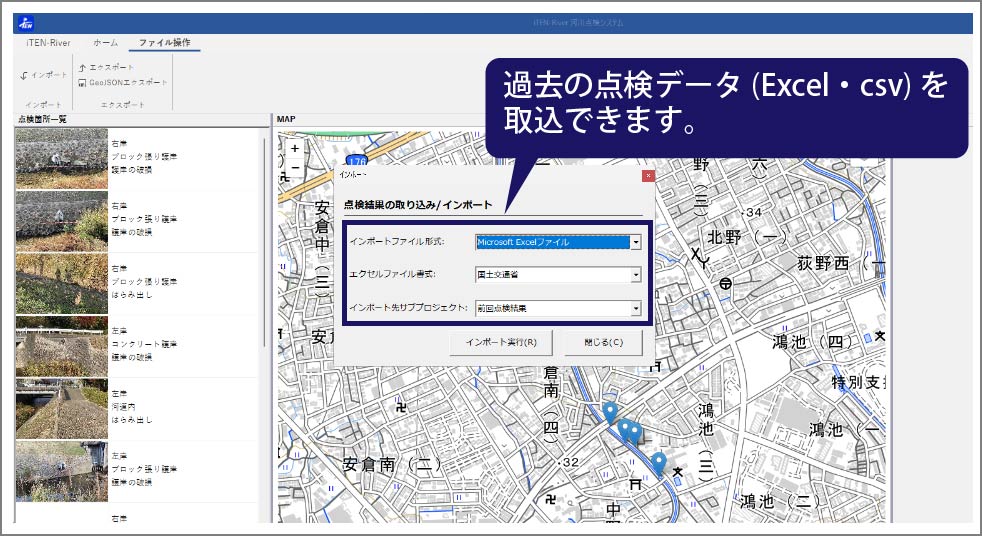Zoom out the map with minus button
The image size is (982, 536).
coord(294,168)
